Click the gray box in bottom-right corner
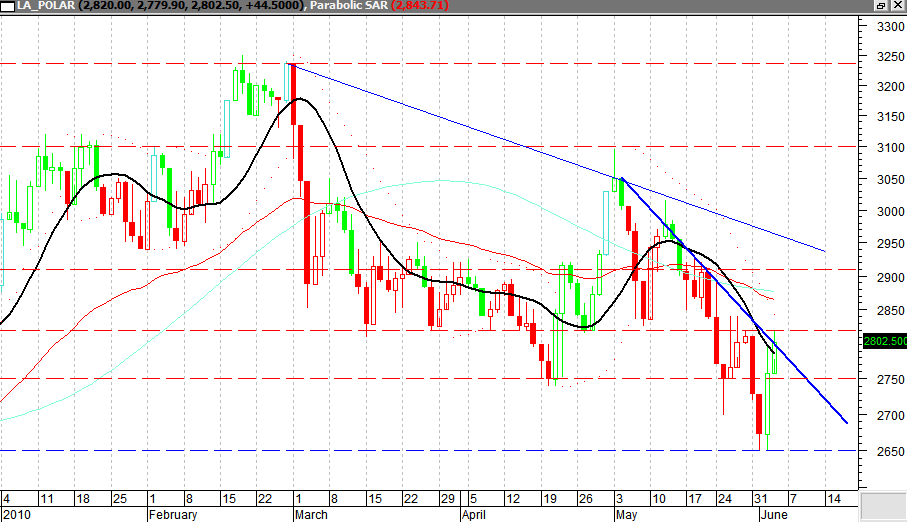The height and width of the screenshot is (522, 907). point(882,504)
